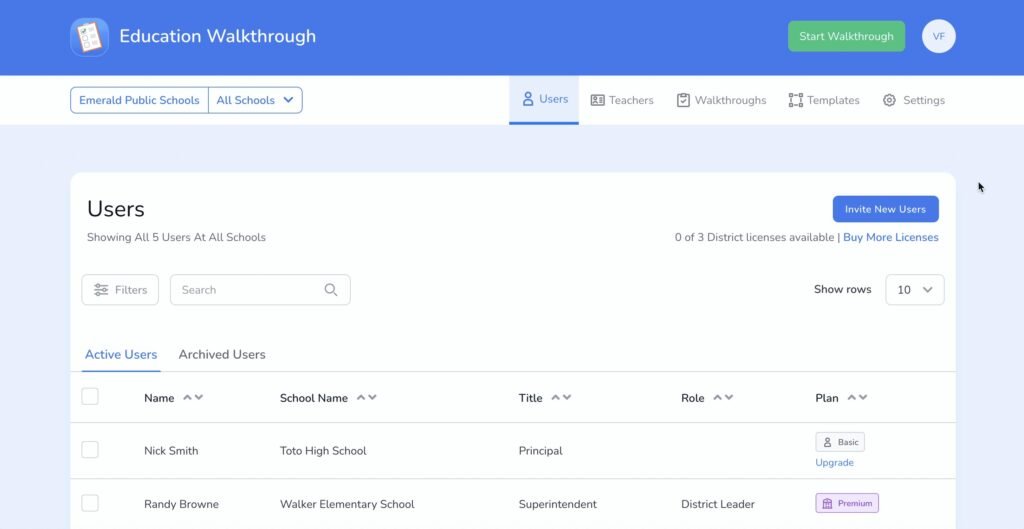Click the Education Walkthrough clipboard logo

(89, 37)
